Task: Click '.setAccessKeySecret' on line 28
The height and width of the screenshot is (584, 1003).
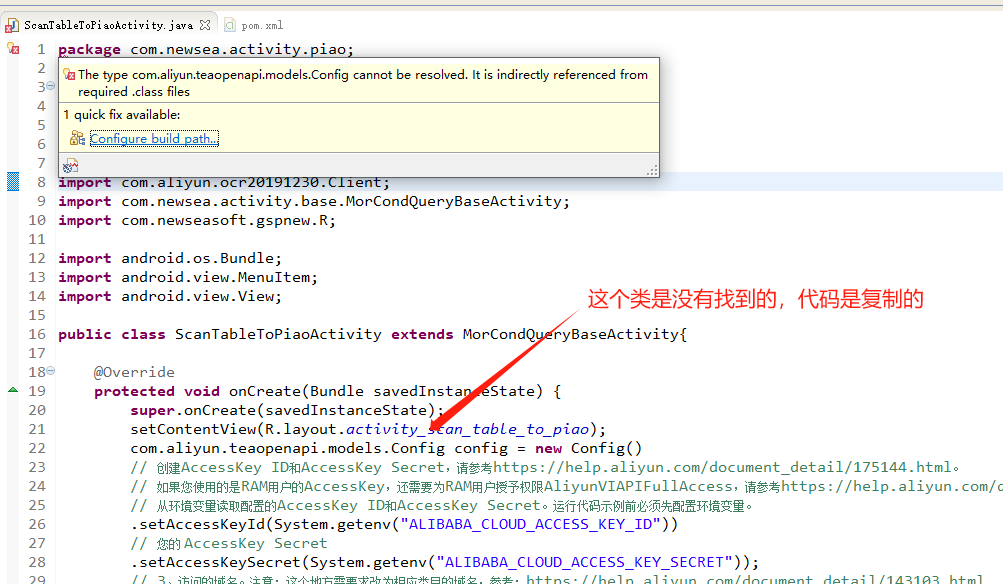Action: 216,563
